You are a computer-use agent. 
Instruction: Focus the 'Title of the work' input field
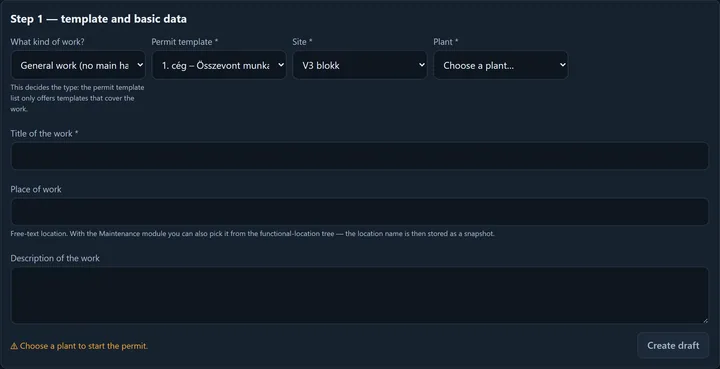click(360, 156)
